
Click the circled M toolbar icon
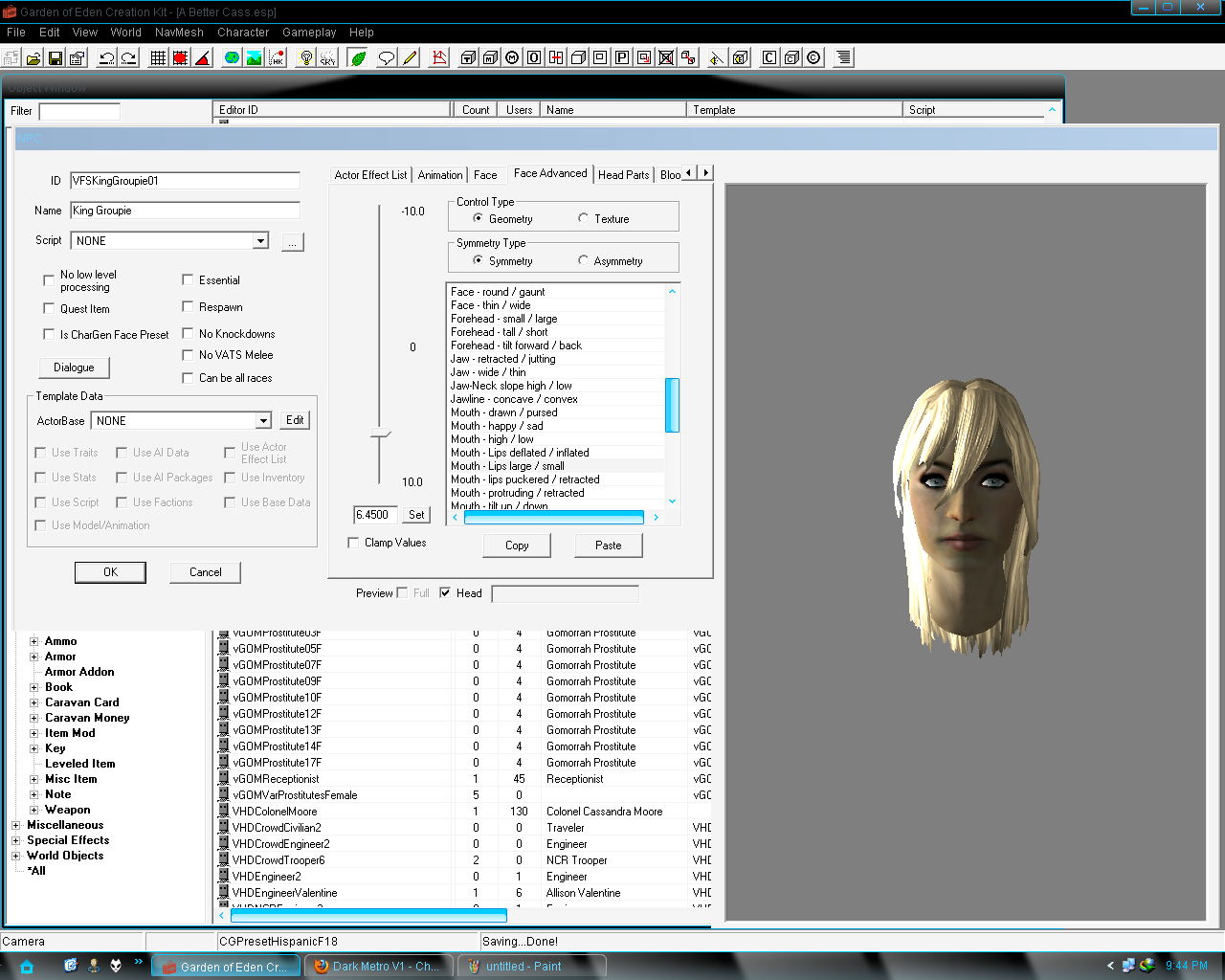point(512,57)
